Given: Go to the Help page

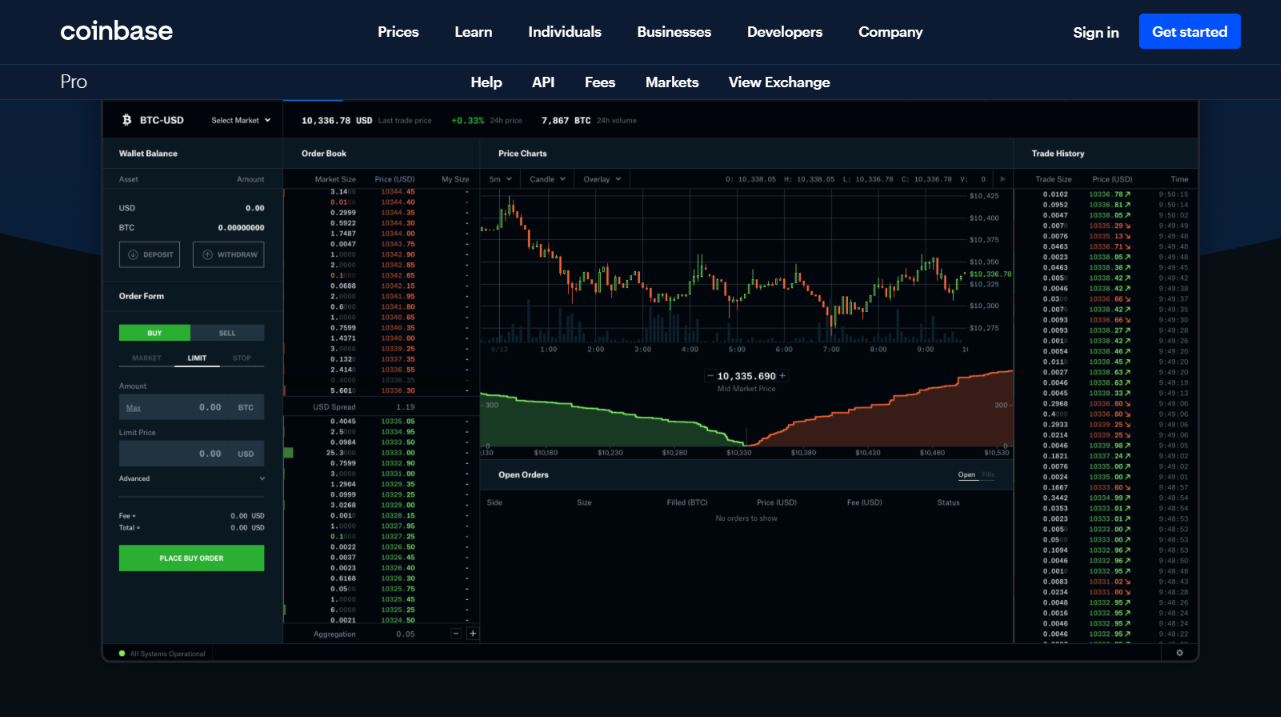Looking at the screenshot, I should click(x=486, y=82).
